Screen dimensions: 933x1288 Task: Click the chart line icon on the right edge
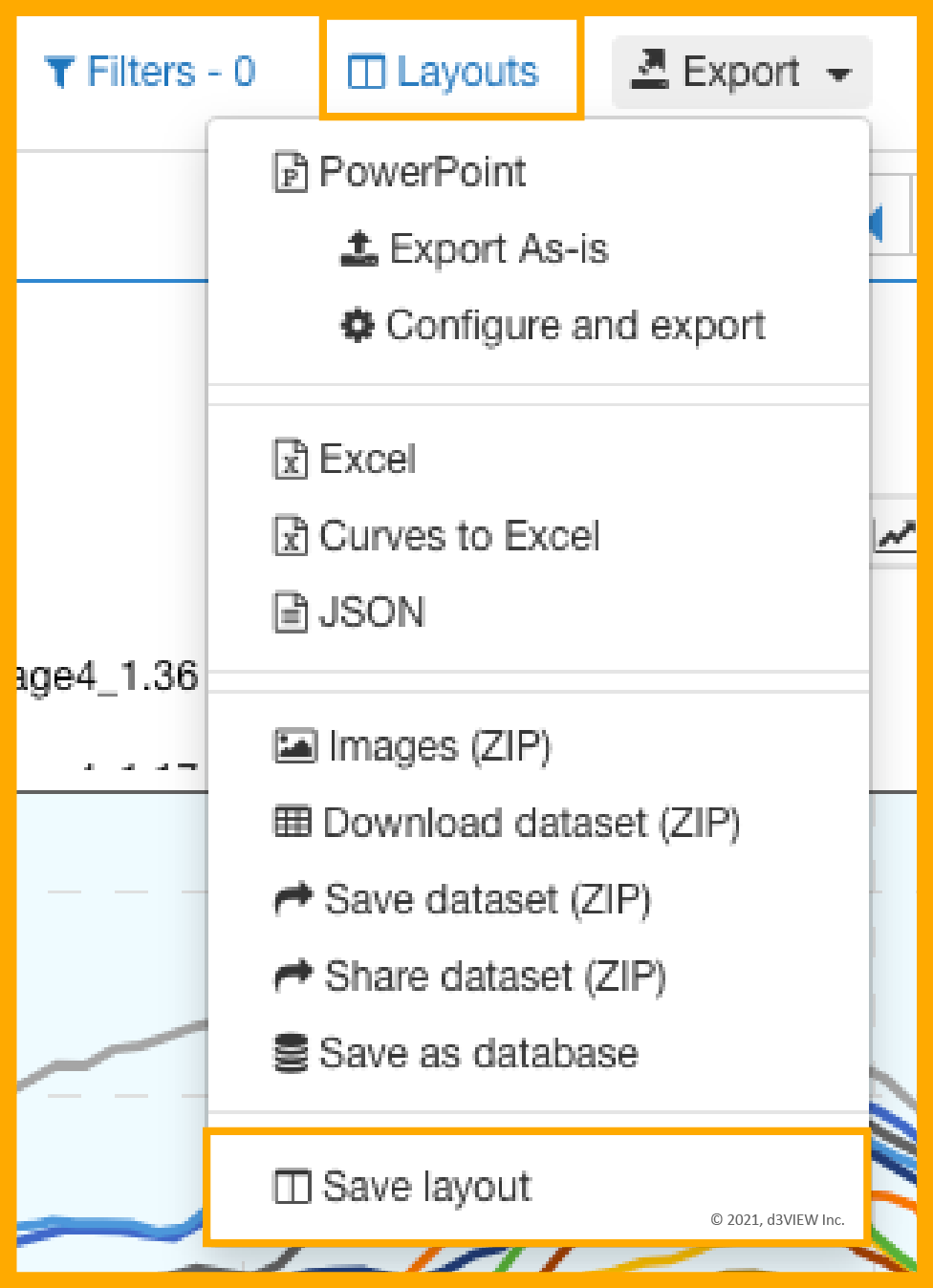coord(895,535)
